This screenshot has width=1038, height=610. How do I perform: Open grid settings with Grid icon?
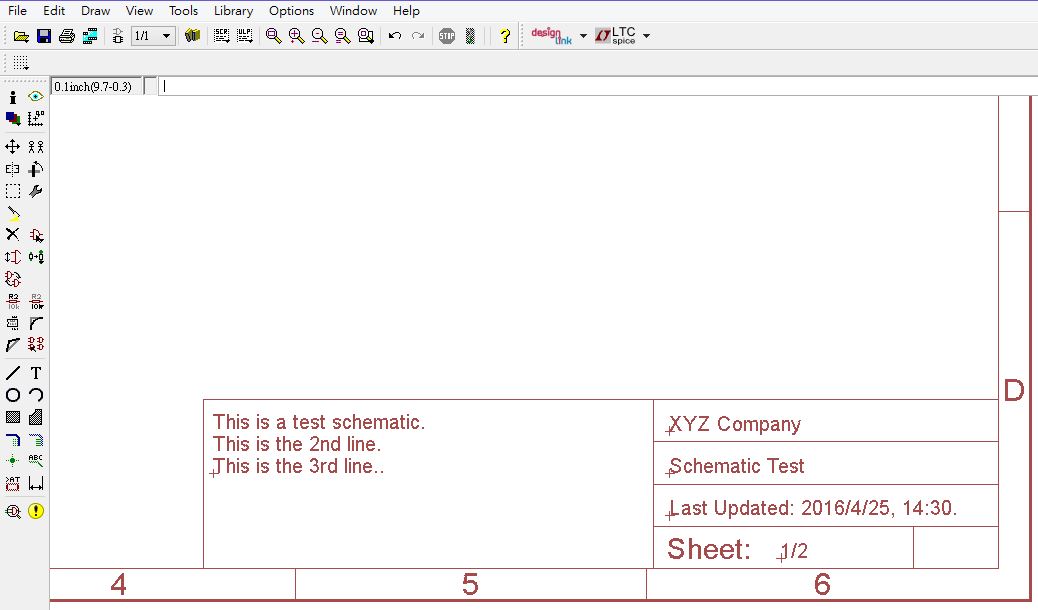(x=21, y=63)
